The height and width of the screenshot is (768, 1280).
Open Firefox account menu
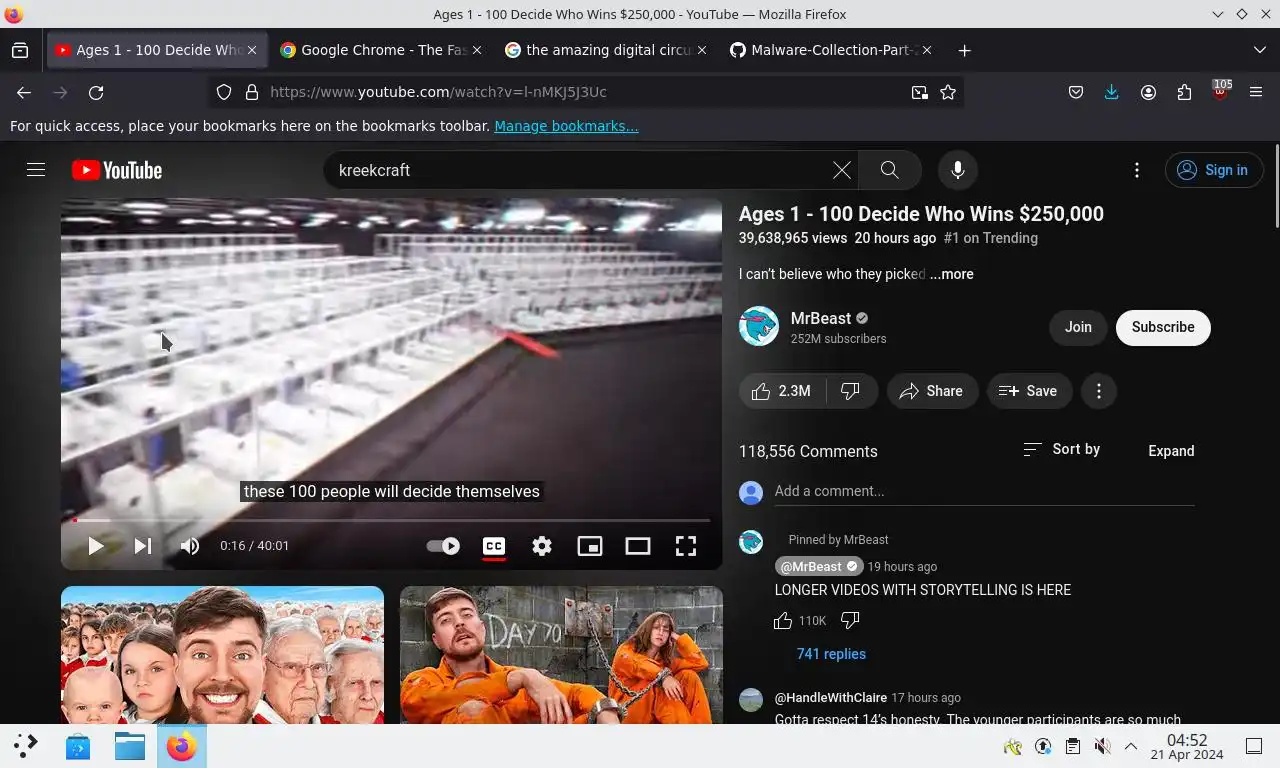(1148, 92)
